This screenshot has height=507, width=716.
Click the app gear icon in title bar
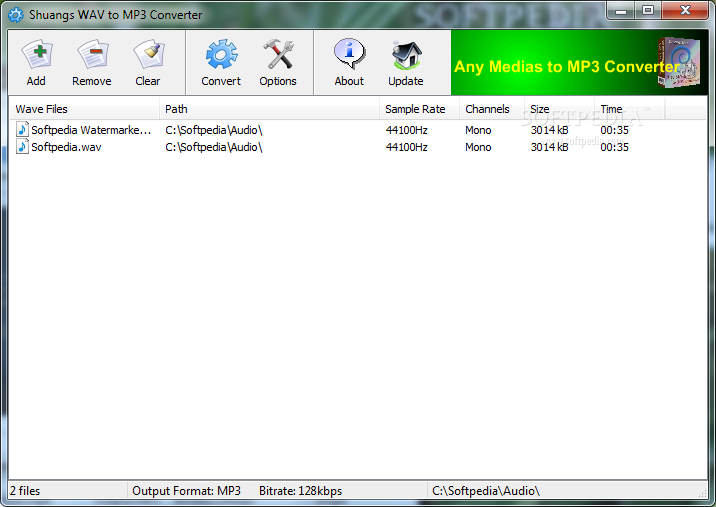(x=16, y=15)
